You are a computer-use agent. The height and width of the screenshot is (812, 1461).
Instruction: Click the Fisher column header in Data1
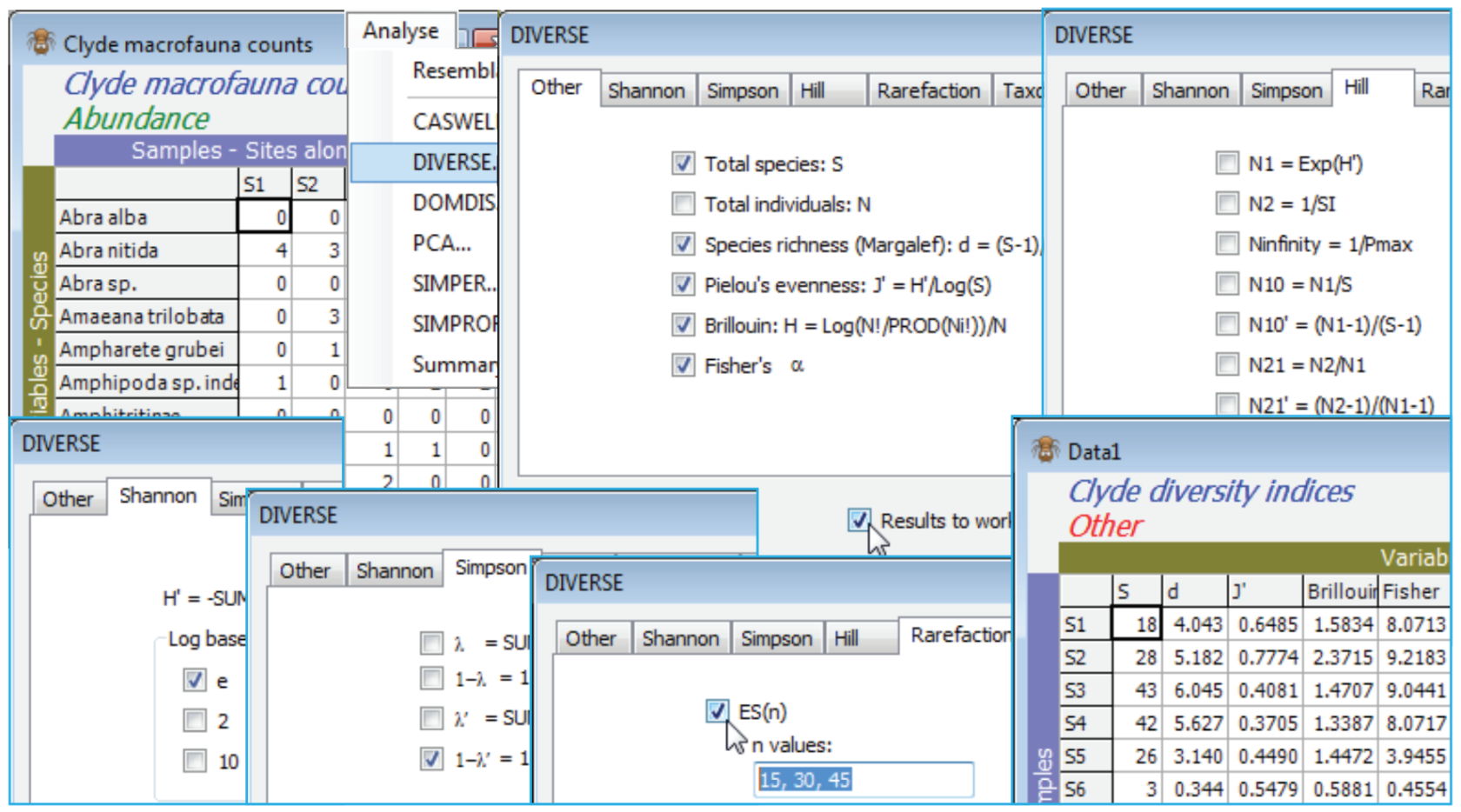point(1414,591)
